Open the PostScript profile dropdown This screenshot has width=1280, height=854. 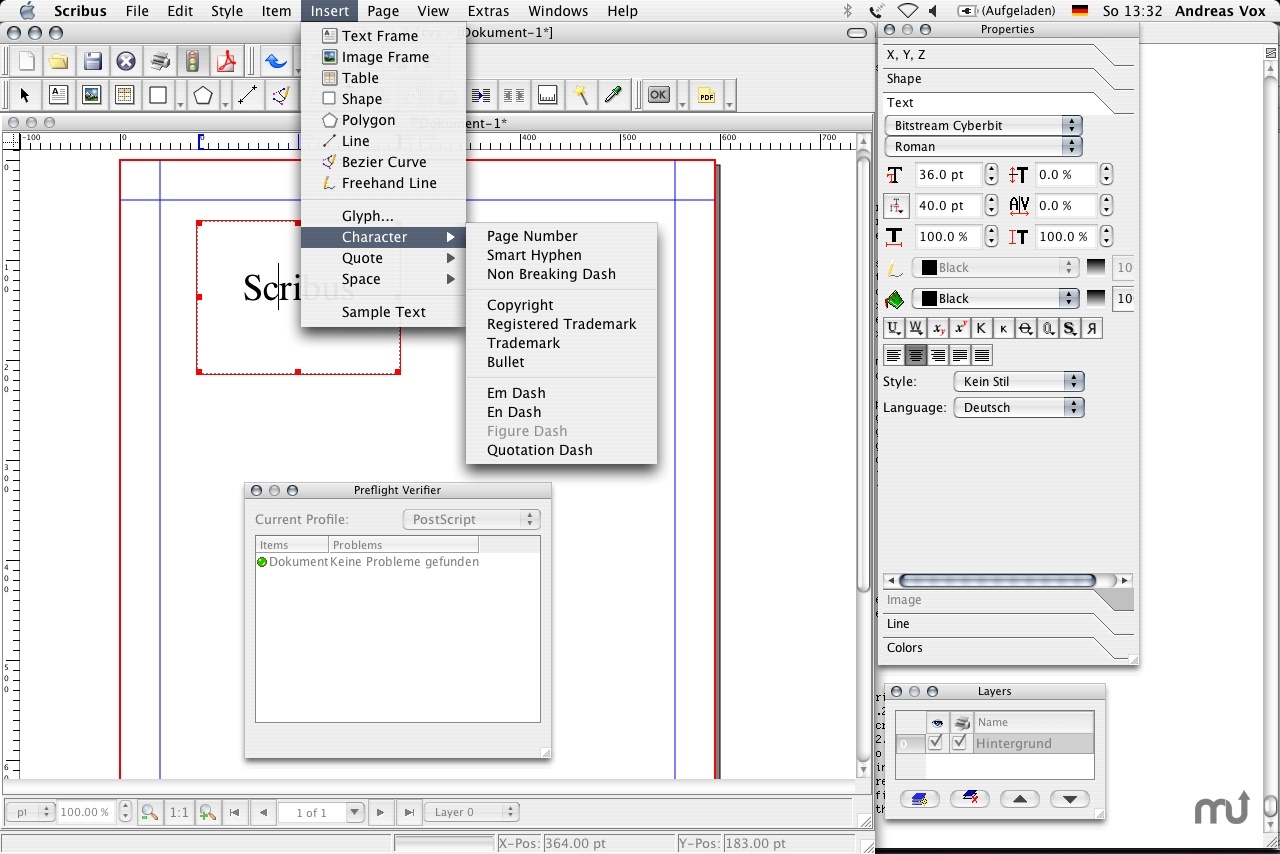pos(470,520)
